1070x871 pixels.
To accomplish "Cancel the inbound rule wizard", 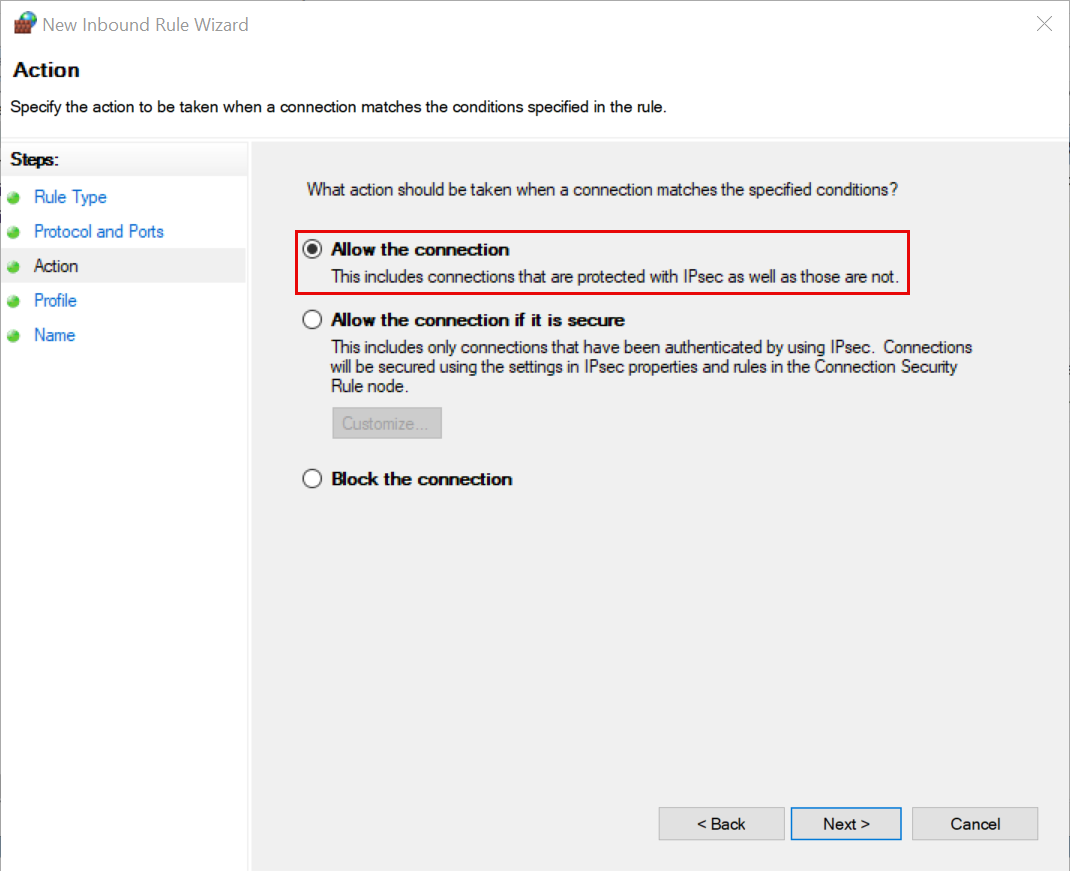I will pyautogui.click(x=975, y=824).
